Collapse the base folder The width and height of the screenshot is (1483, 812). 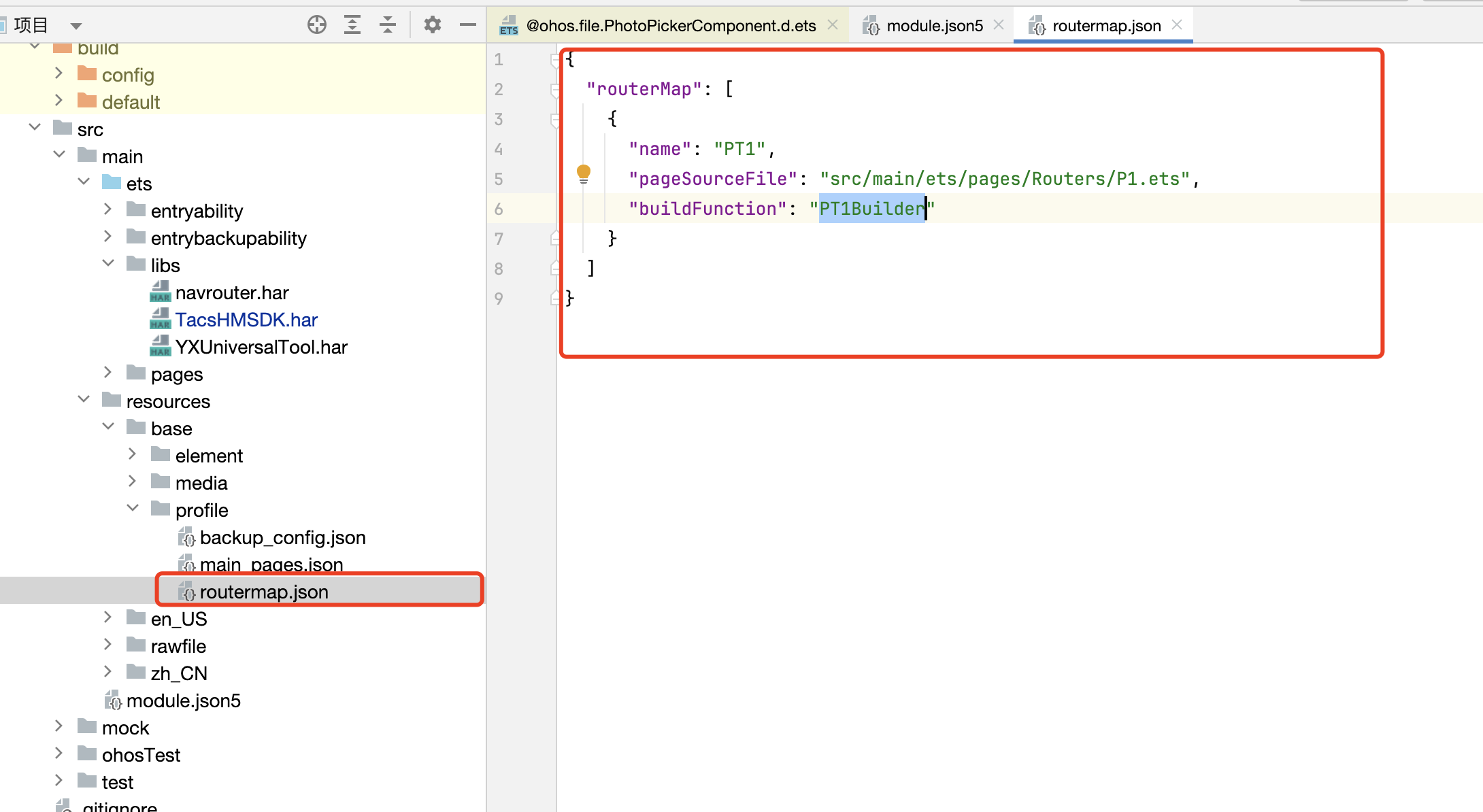click(x=108, y=426)
